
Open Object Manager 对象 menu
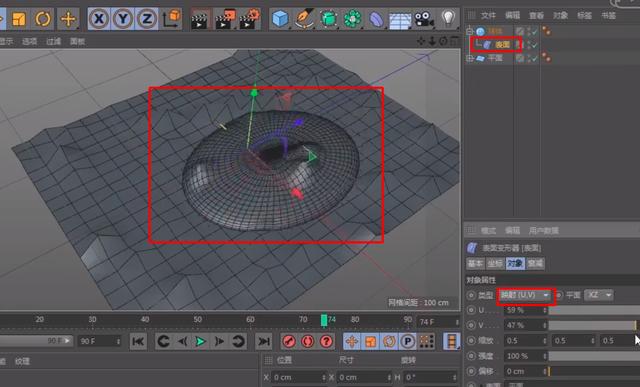click(560, 16)
